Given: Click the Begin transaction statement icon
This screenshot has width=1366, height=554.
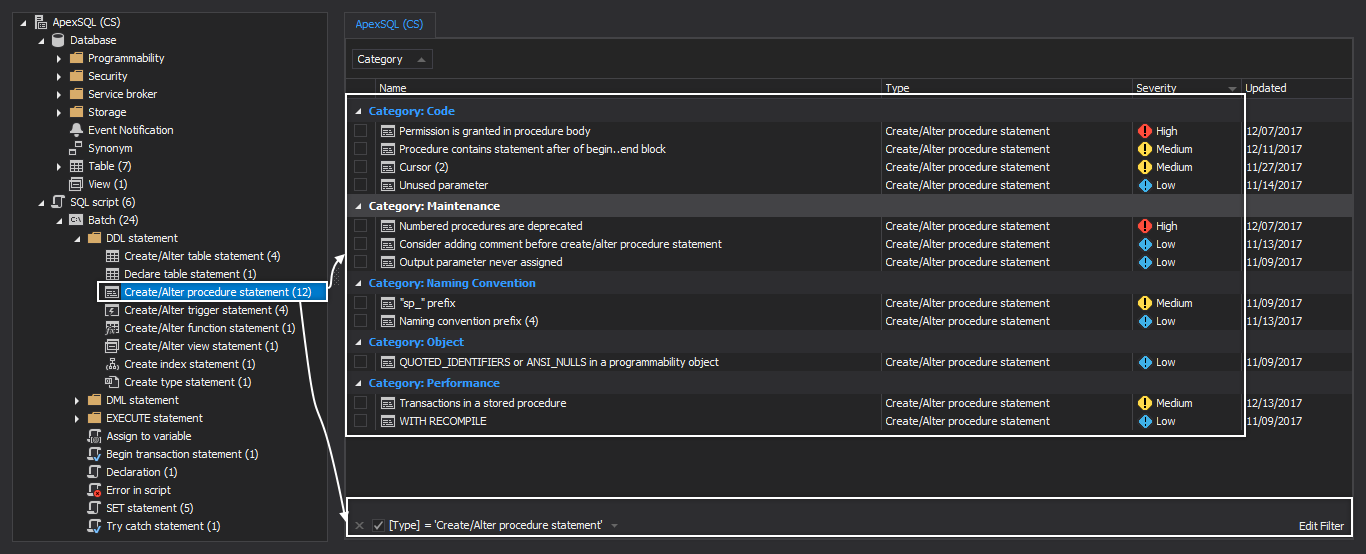Looking at the screenshot, I should pyautogui.click(x=95, y=454).
